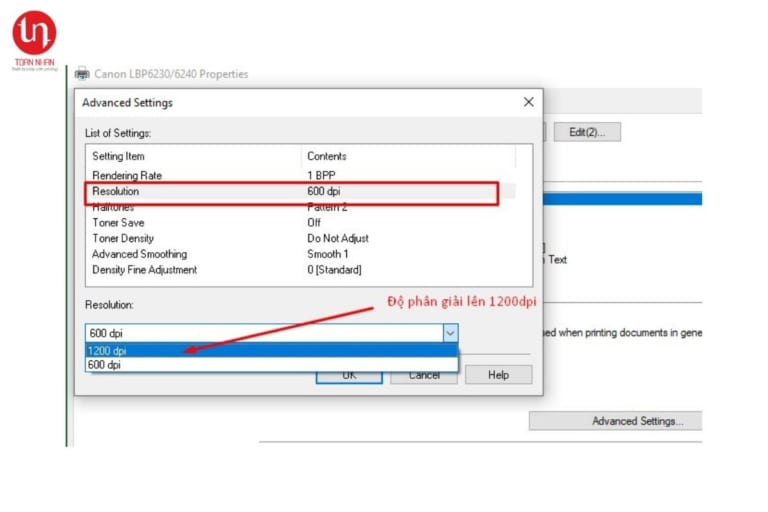Screen dimensions: 768x512
Task: Select the Toner Save setting row
Action: (x=300, y=222)
